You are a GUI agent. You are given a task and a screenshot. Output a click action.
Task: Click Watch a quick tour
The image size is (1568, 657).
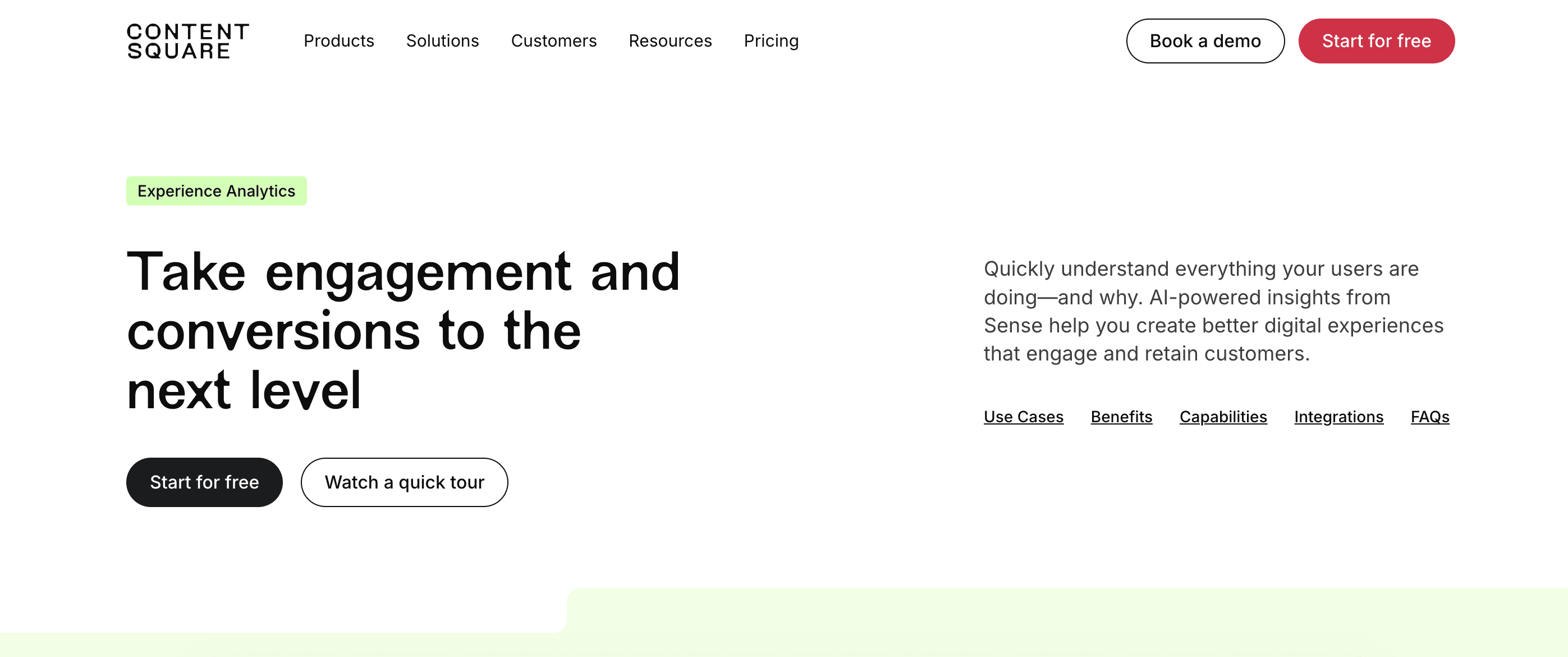(404, 482)
